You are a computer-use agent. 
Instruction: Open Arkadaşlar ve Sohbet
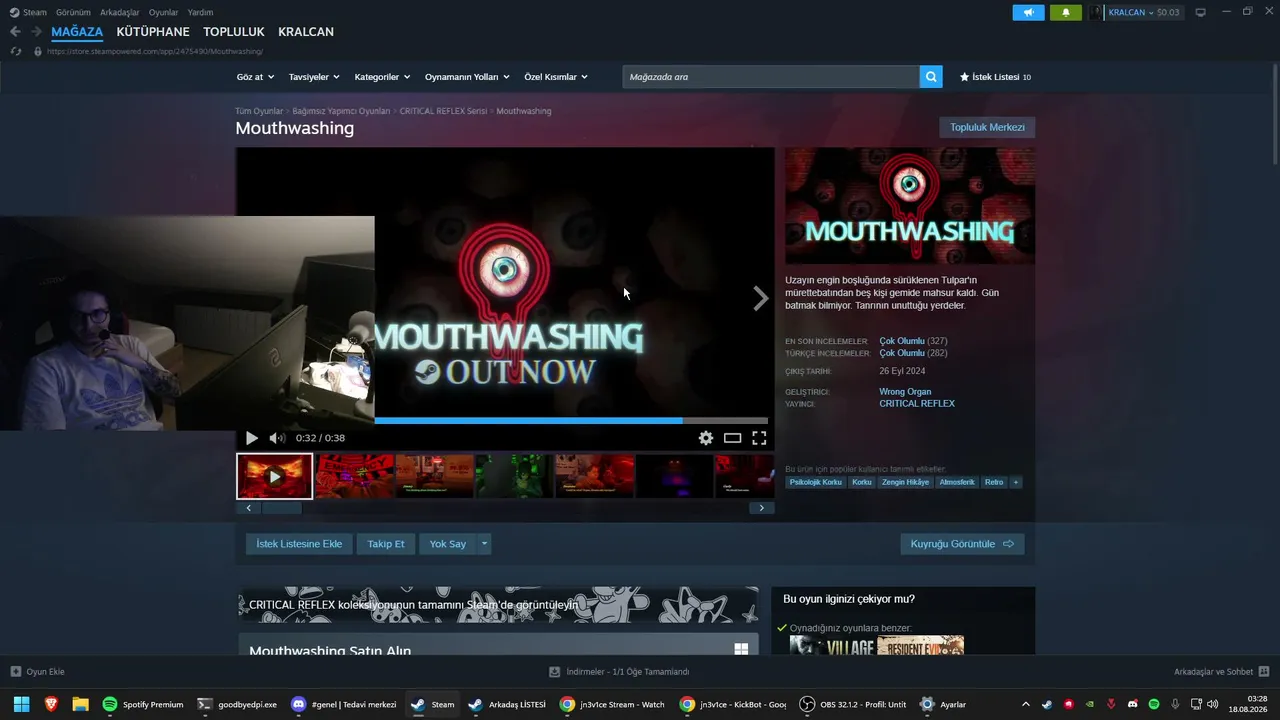tap(1221, 672)
